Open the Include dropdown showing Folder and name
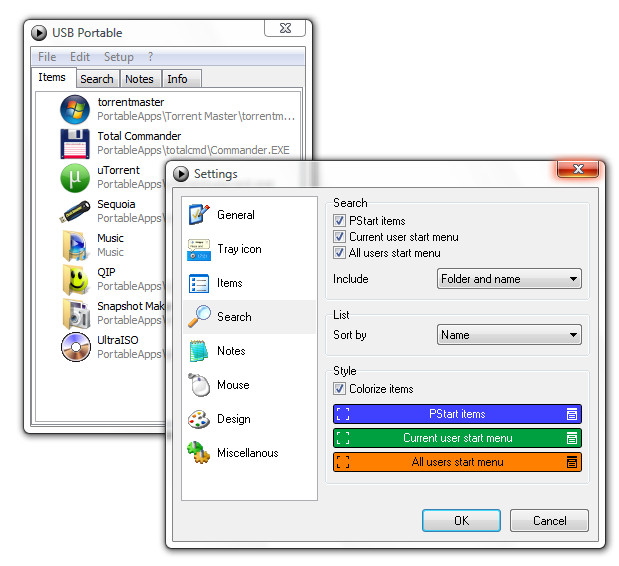The height and width of the screenshot is (566, 619). [x=509, y=279]
